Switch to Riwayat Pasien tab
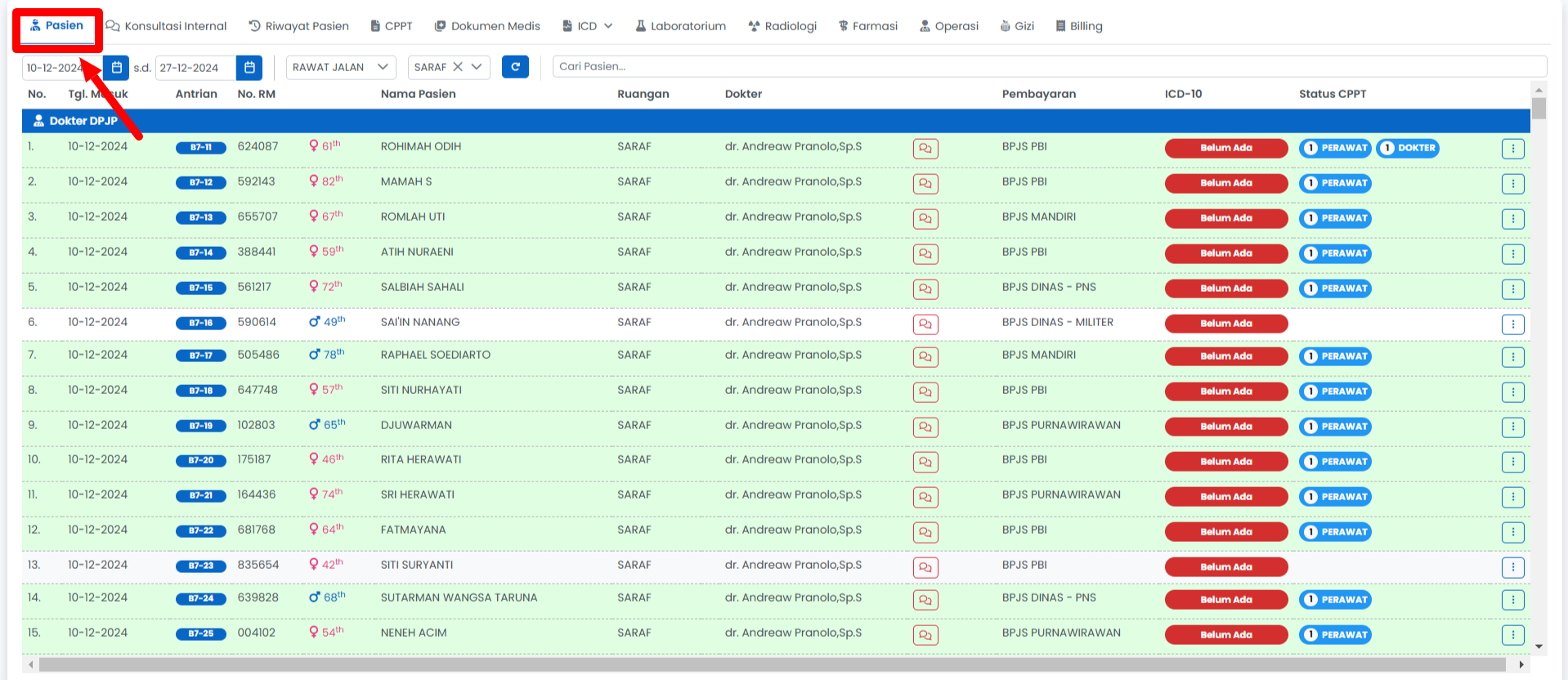 pyautogui.click(x=298, y=26)
